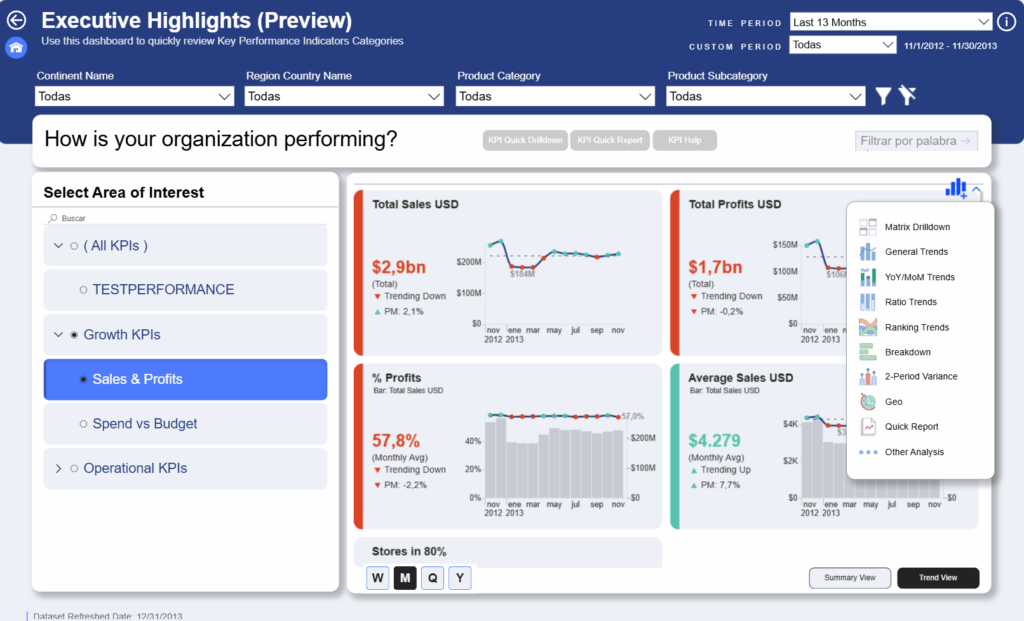Expand the Operational KPIs group
Screen dimensions: 1024x621
[58, 468]
